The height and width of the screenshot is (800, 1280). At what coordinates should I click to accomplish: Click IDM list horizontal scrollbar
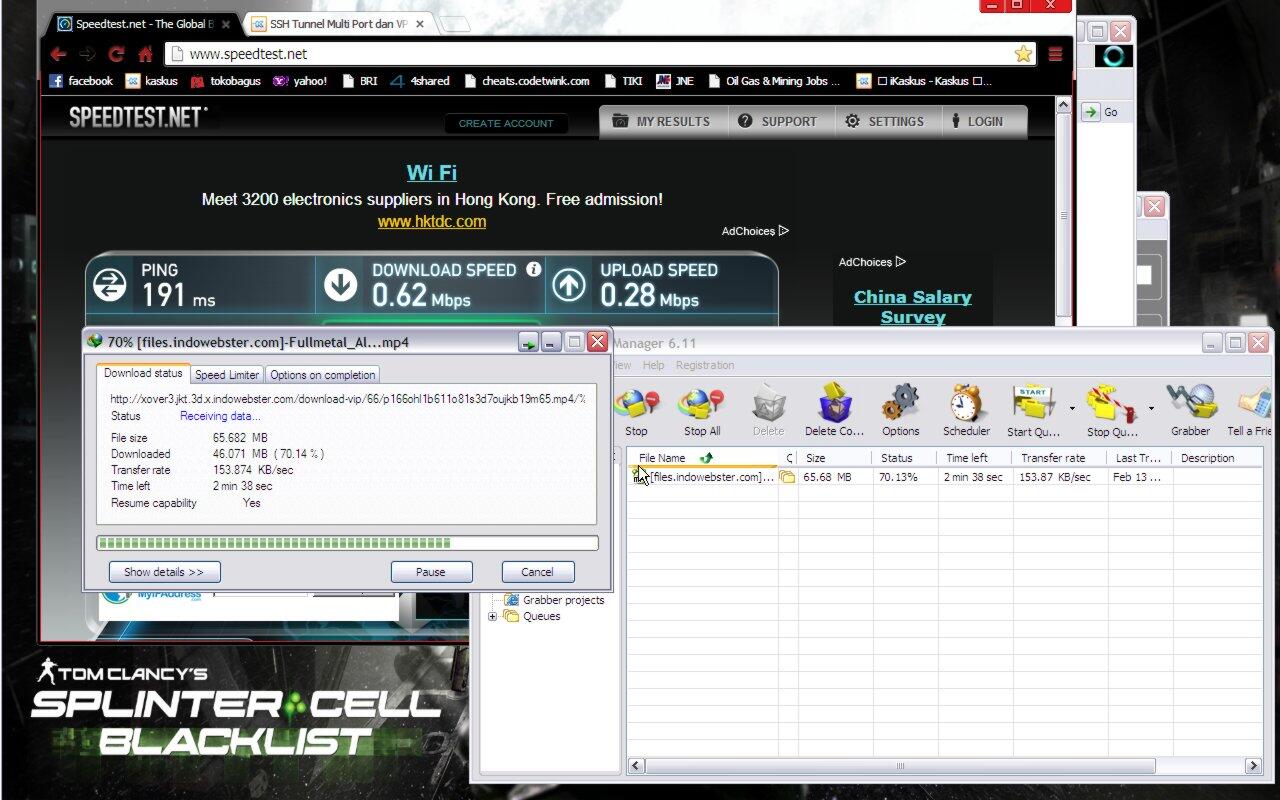coord(900,766)
